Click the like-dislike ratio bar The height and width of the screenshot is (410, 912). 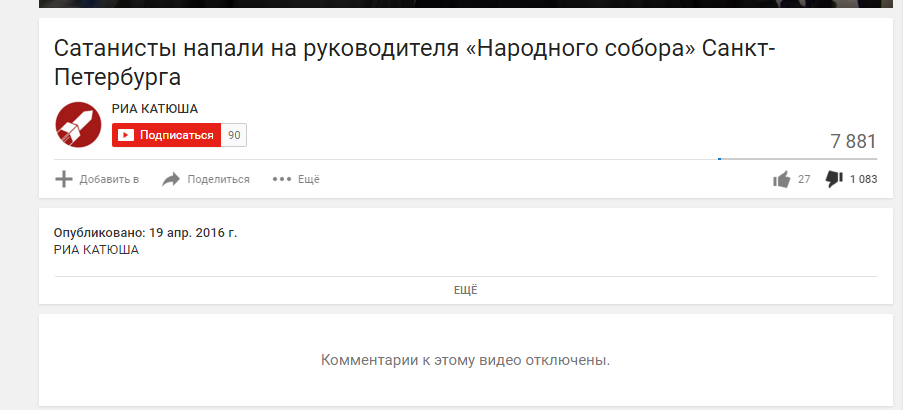coord(797,159)
